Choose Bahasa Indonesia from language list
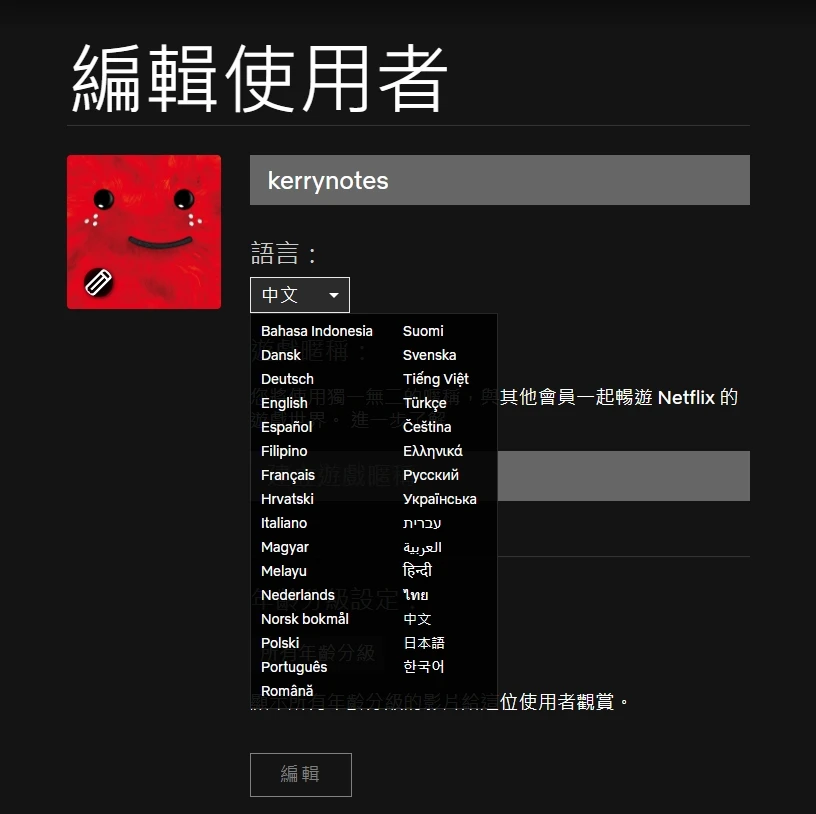 point(316,331)
